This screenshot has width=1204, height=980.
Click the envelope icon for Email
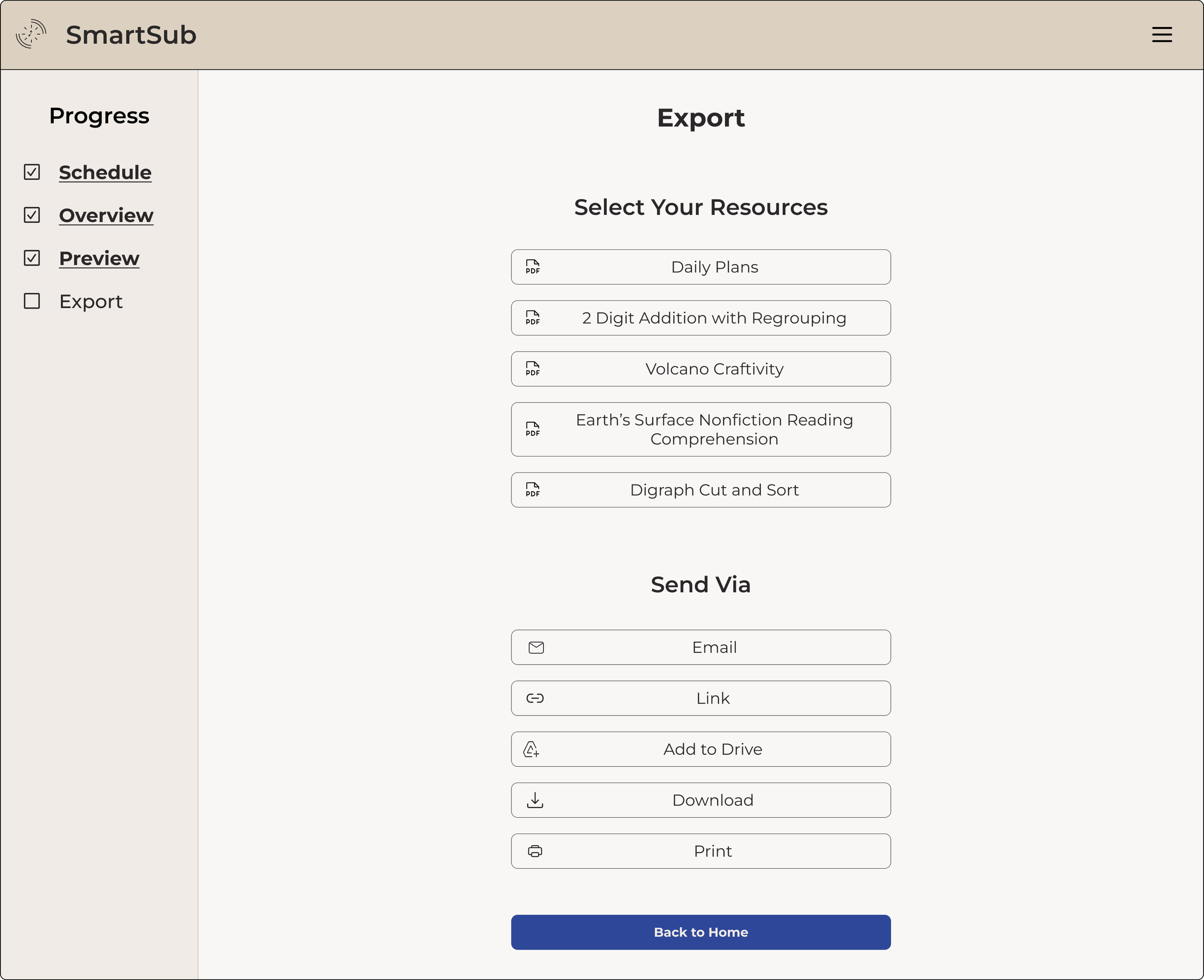pyautogui.click(x=536, y=648)
